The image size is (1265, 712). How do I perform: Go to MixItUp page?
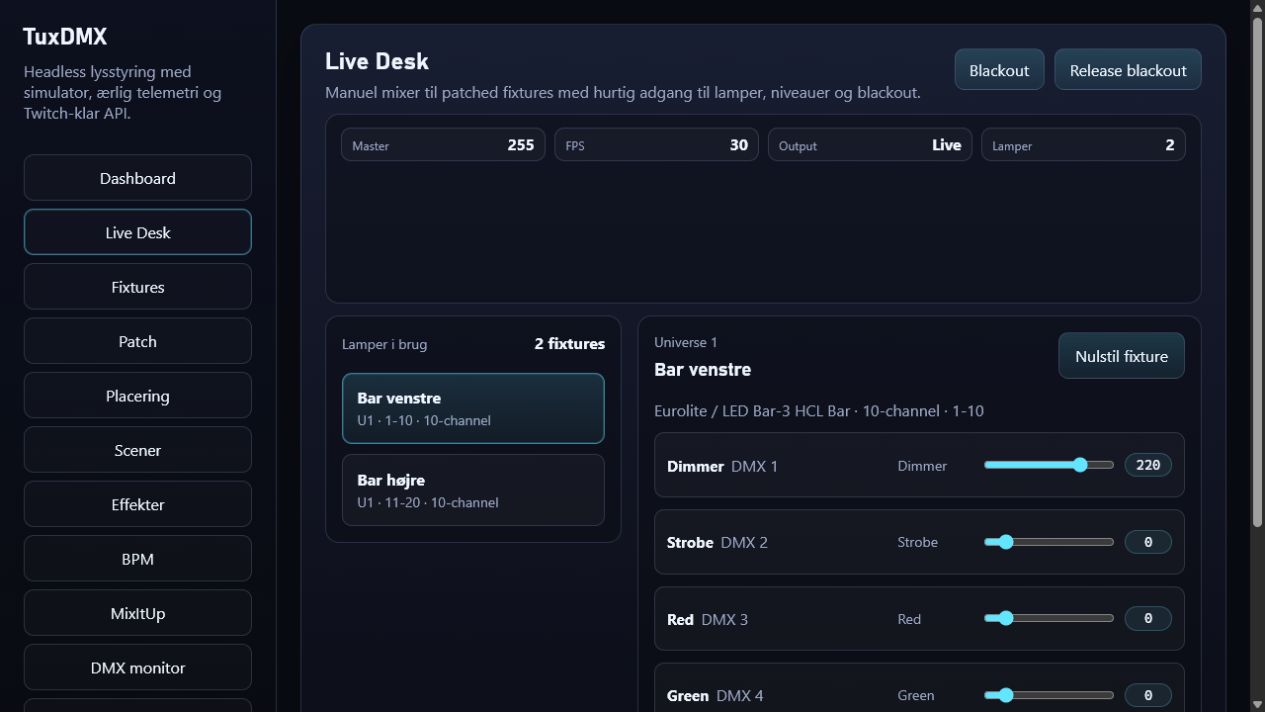pos(137,613)
